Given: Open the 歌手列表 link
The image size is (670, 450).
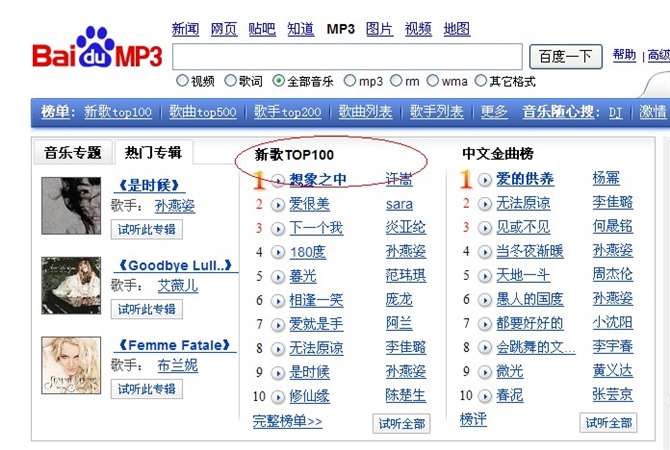Looking at the screenshot, I should [437, 112].
